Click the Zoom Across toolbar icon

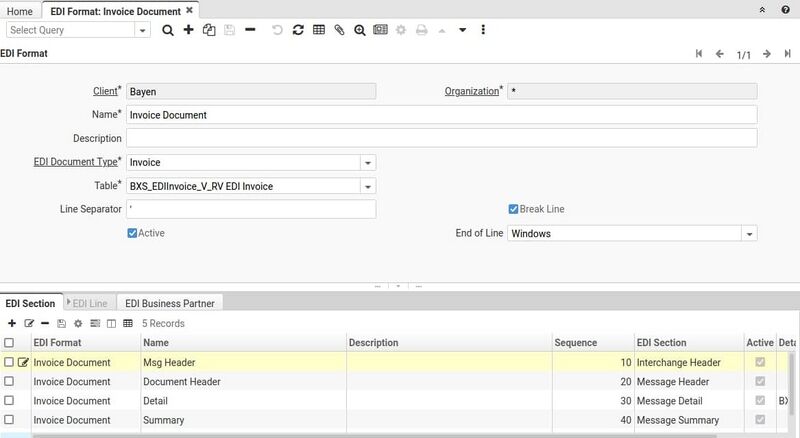coord(359,30)
